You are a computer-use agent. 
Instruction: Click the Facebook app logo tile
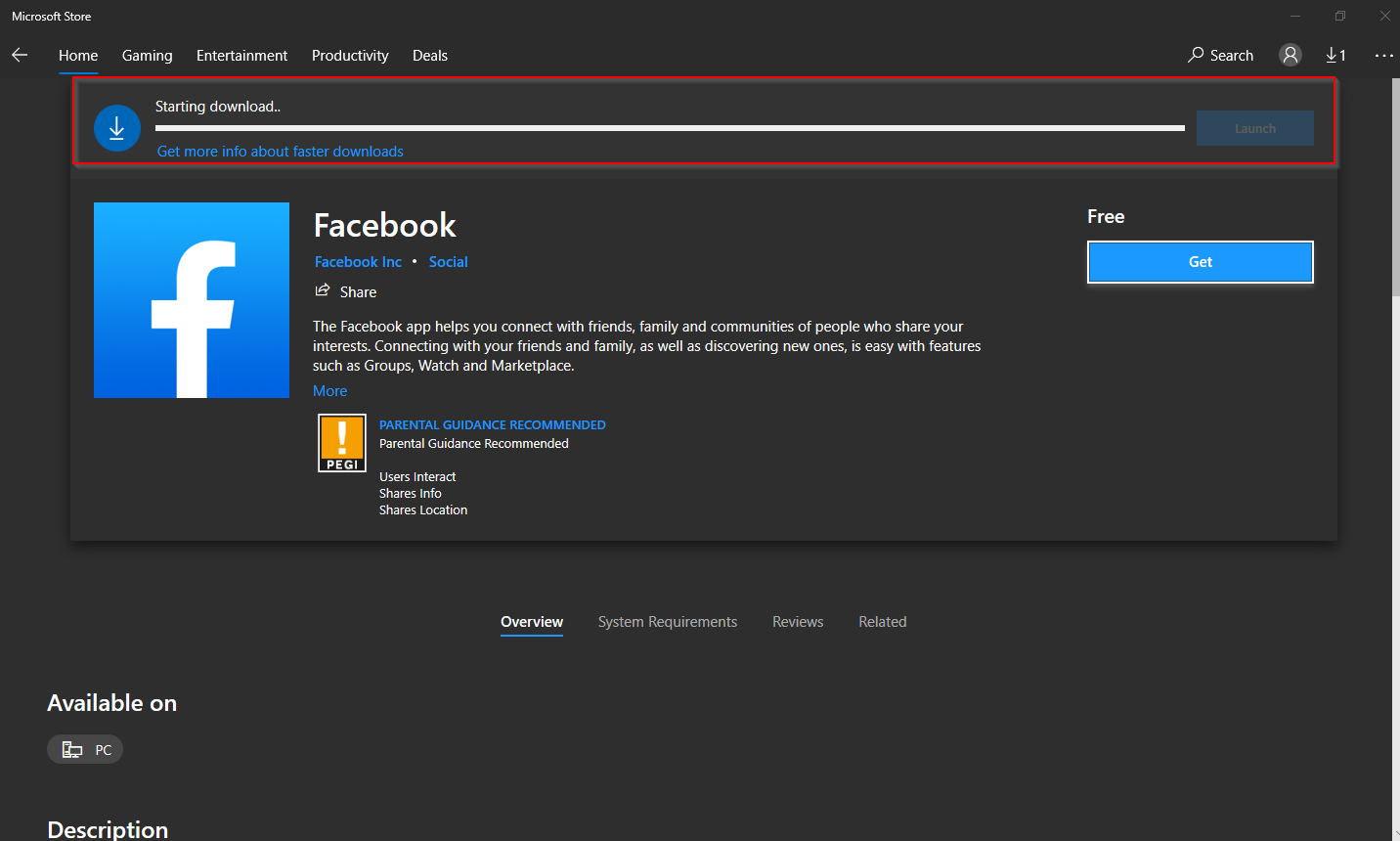(192, 300)
